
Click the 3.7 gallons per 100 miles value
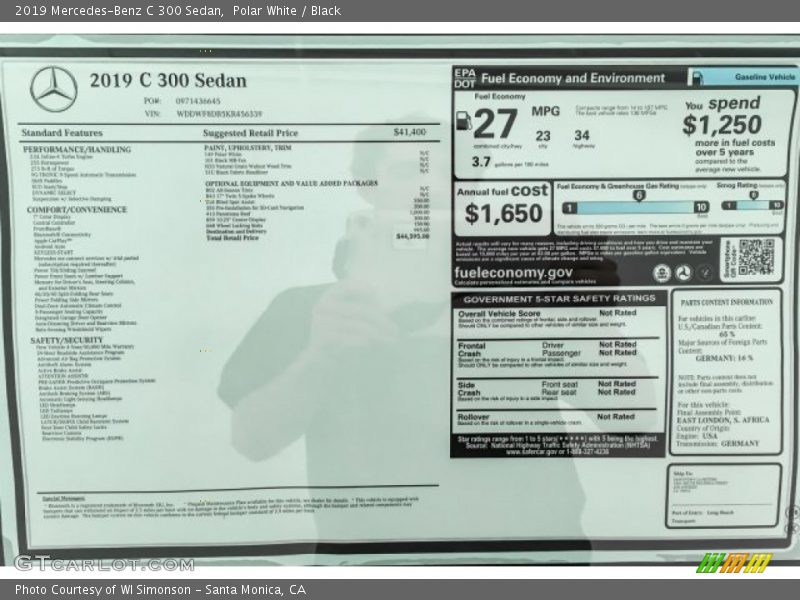(481, 162)
